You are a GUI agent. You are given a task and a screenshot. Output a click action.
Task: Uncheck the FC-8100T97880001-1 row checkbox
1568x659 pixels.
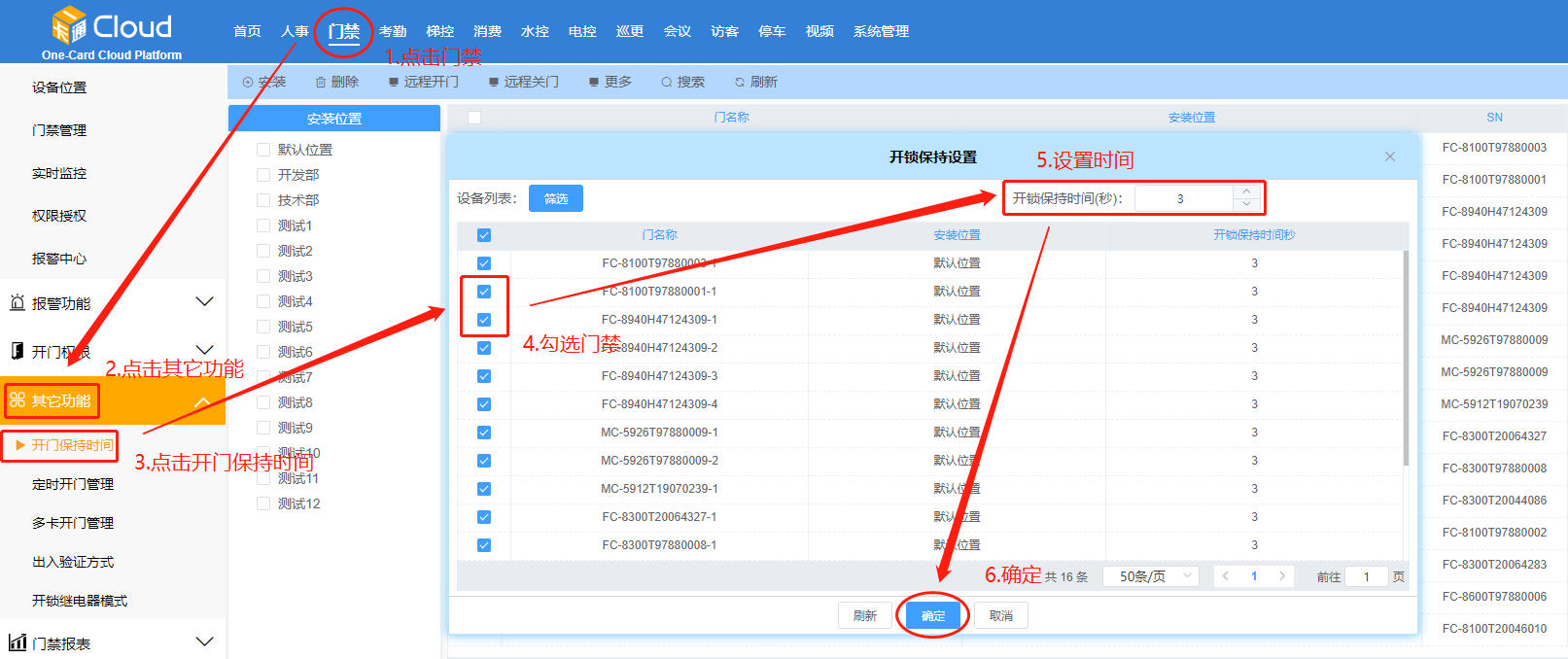click(x=484, y=292)
